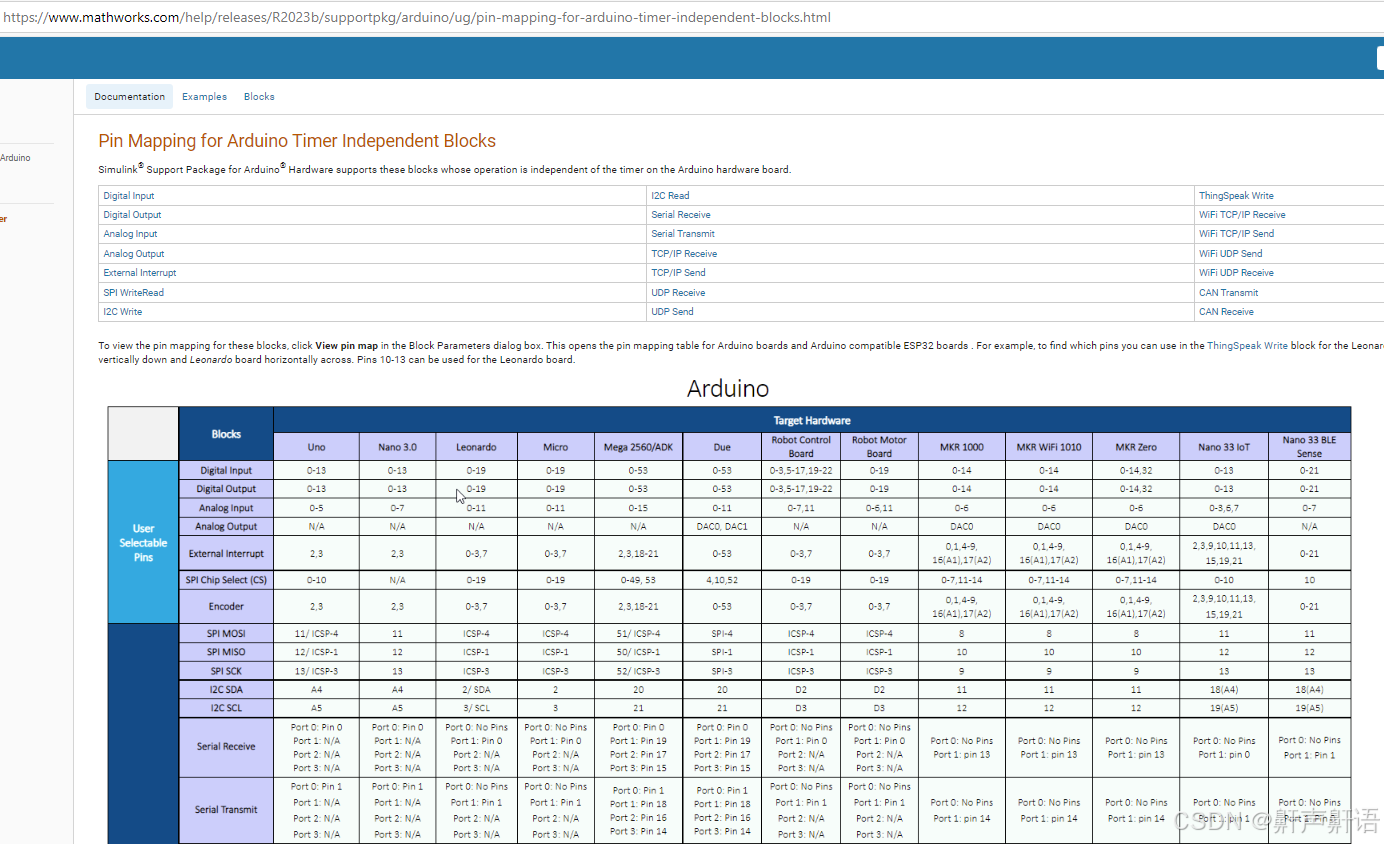
Task: Open the I2C Write link
Action: coord(123,312)
